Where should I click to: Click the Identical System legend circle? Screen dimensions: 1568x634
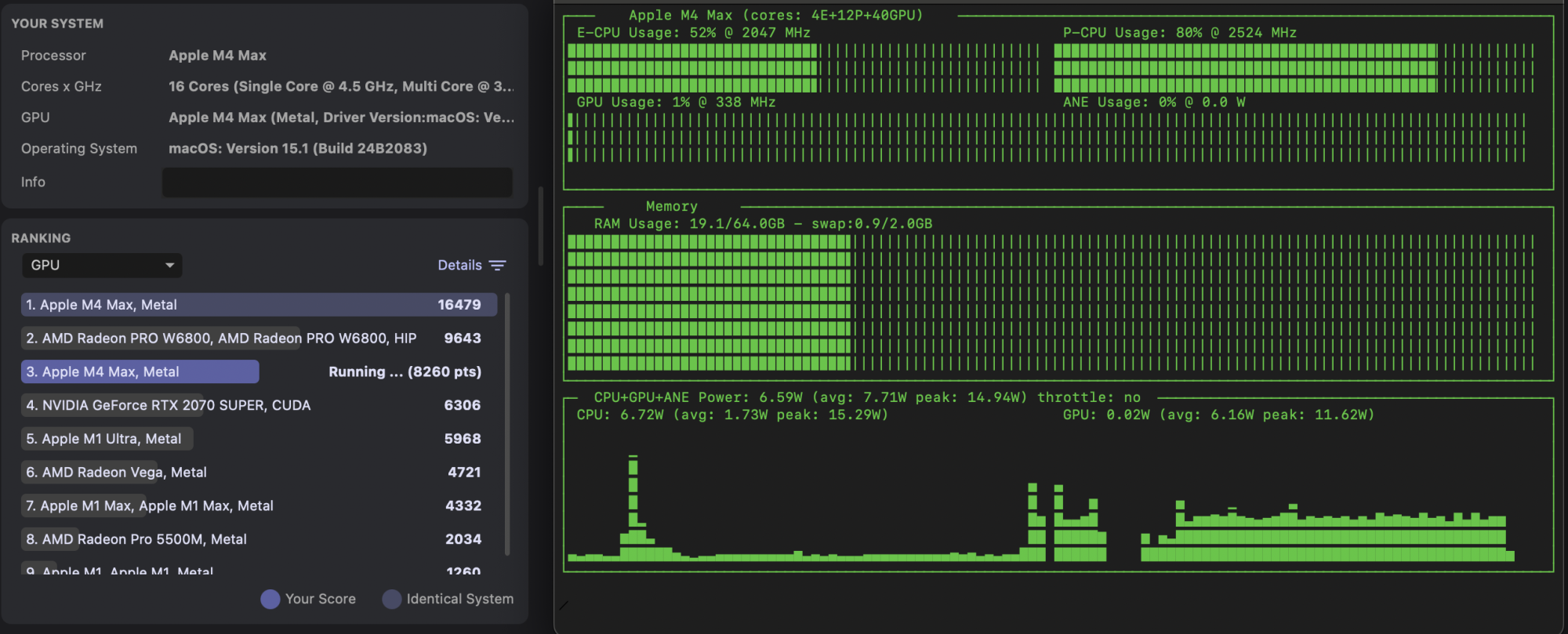(x=391, y=600)
